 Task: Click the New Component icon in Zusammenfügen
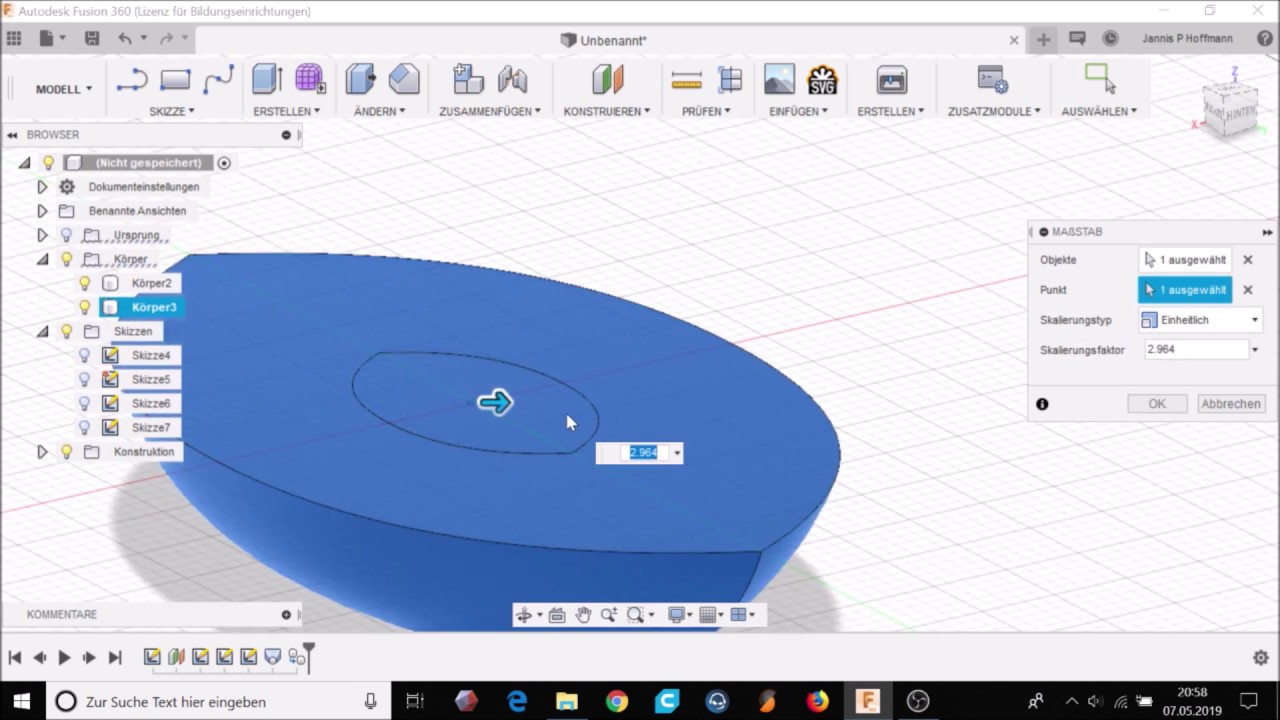[468, 80]
